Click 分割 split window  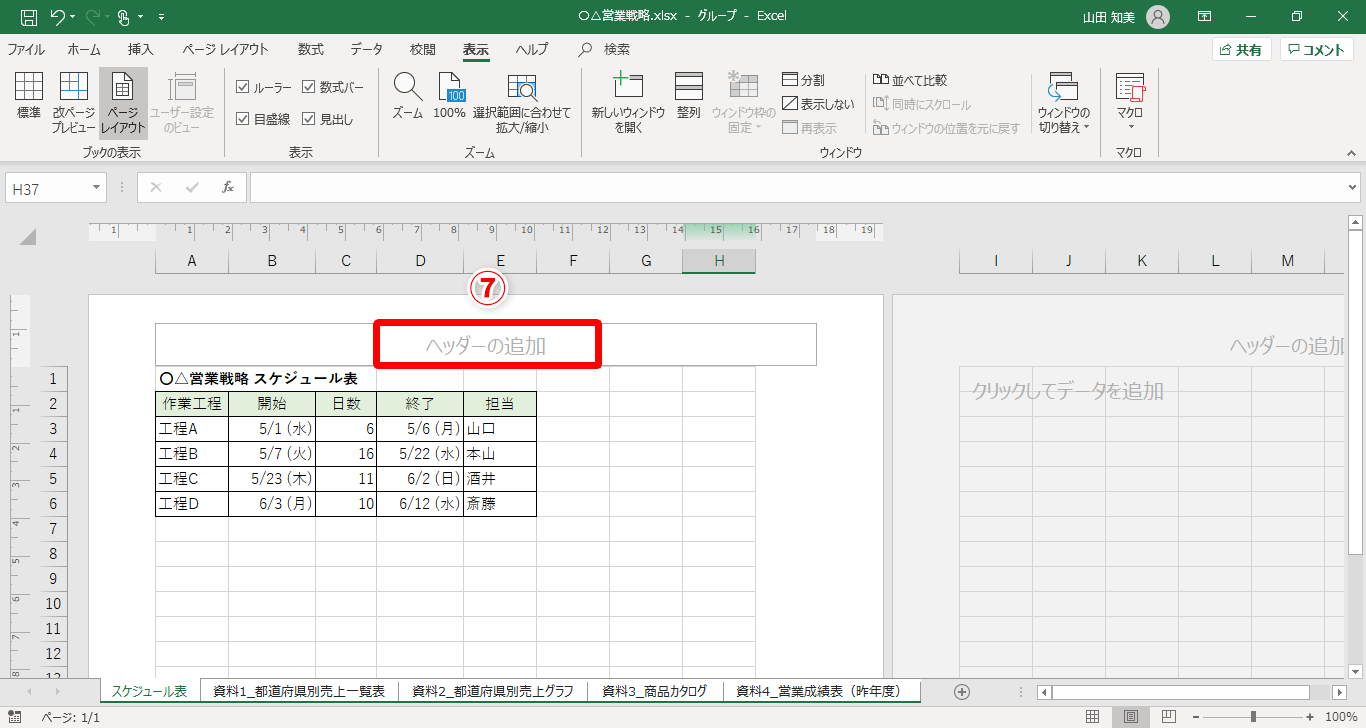tap(804, 80)
